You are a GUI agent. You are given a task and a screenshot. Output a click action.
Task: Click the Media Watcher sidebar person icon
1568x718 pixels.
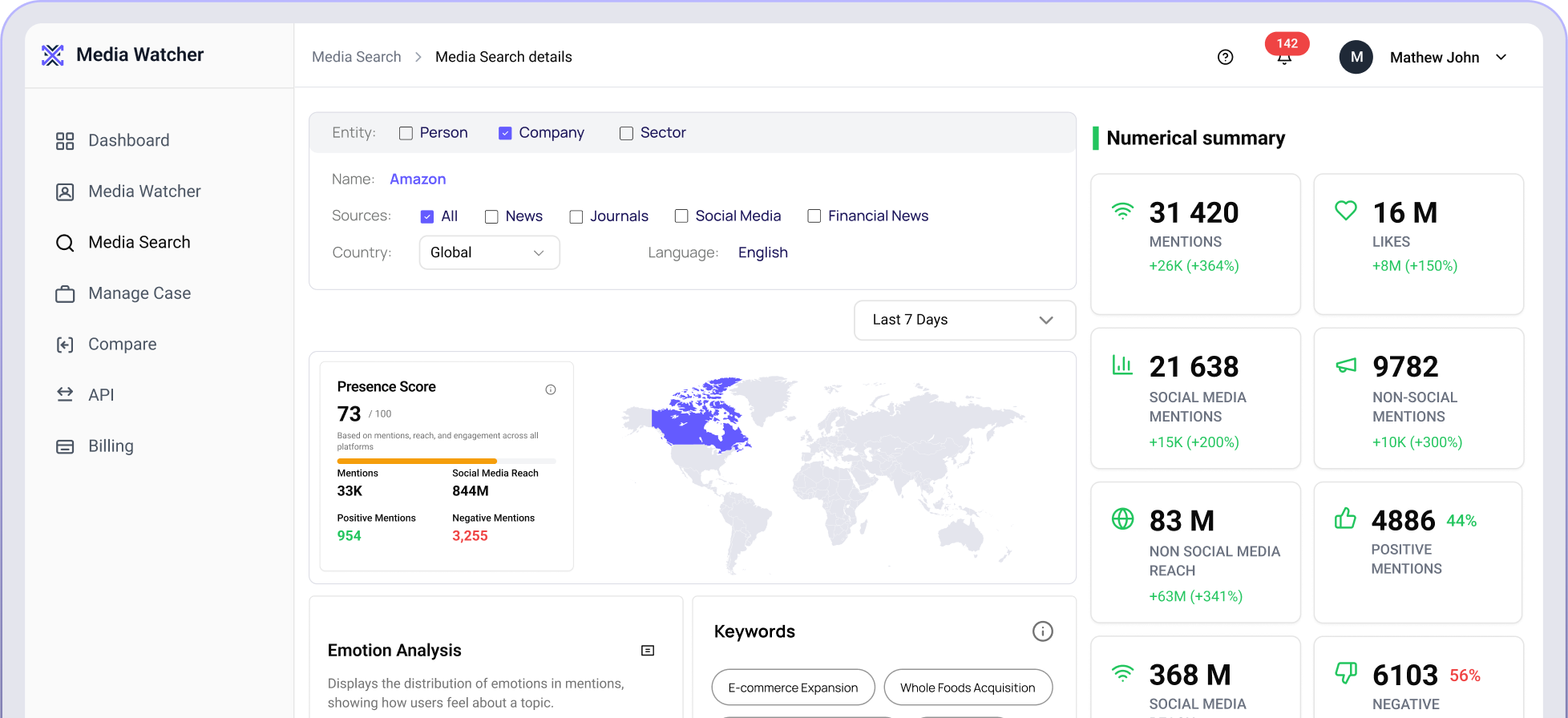[65, 192]
